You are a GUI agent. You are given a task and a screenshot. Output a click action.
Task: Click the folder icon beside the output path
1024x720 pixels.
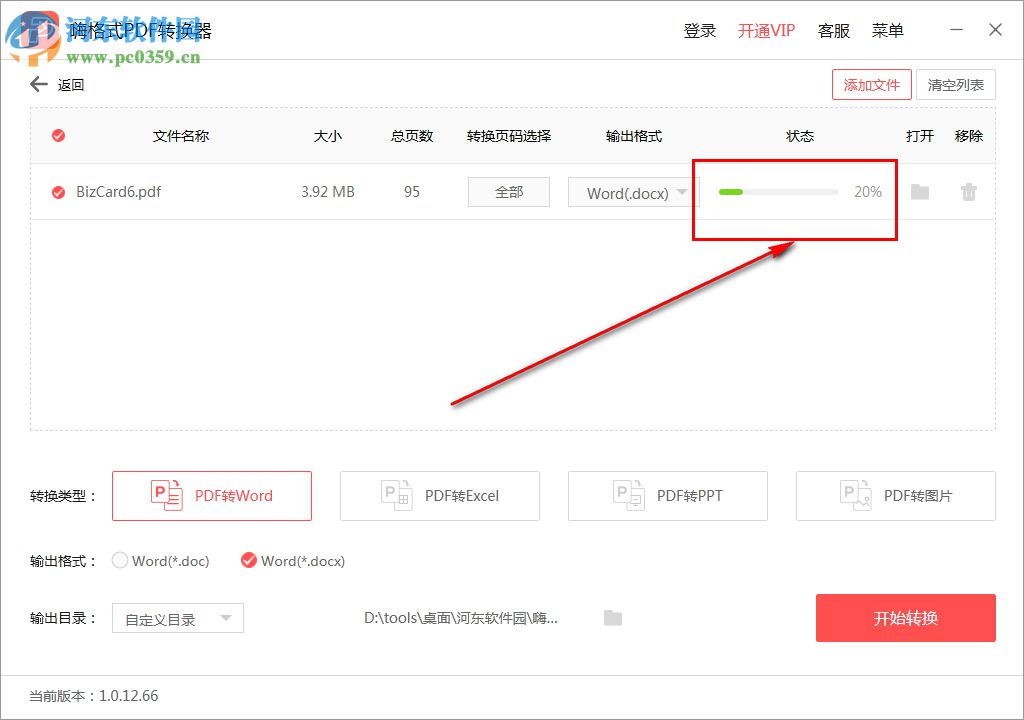point(614,617)
